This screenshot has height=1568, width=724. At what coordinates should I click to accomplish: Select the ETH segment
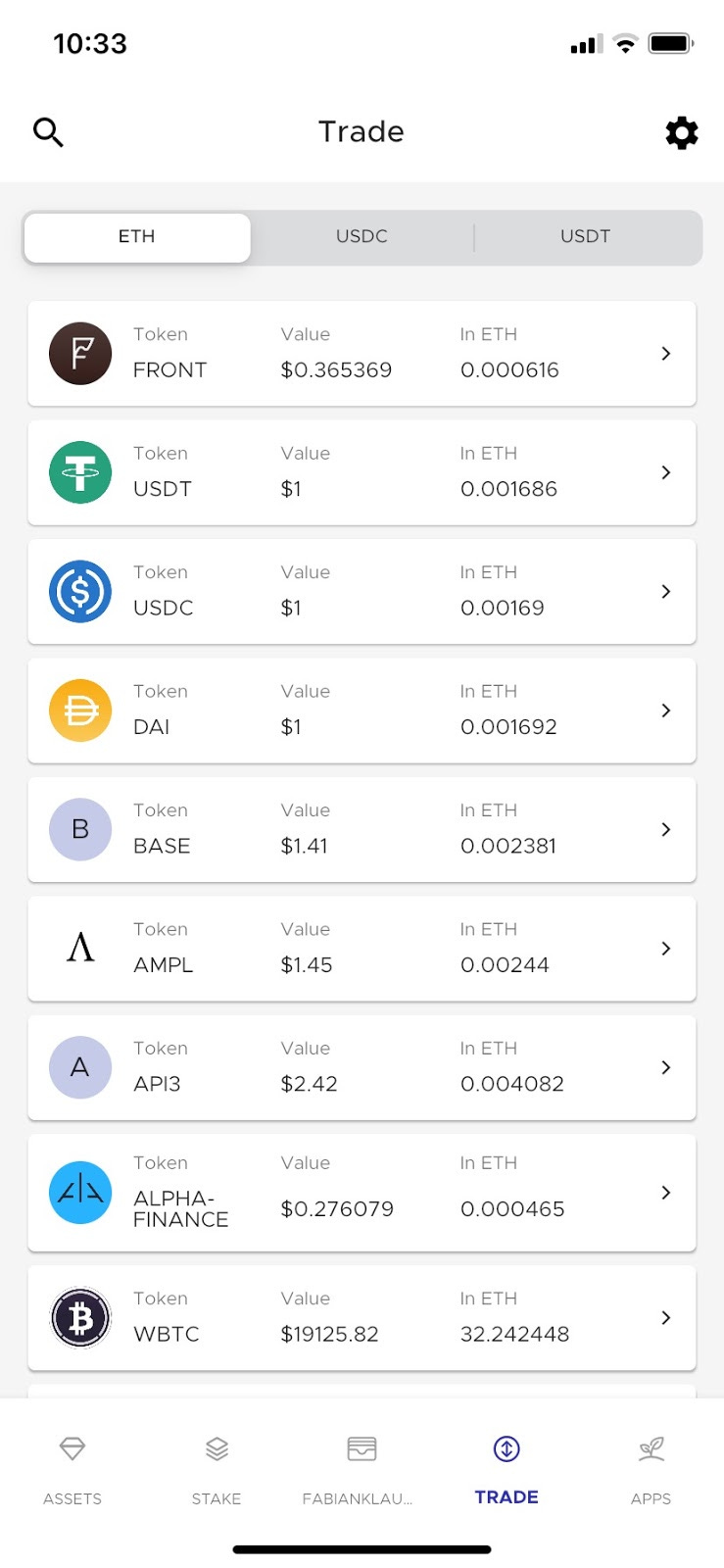(137, 237)
